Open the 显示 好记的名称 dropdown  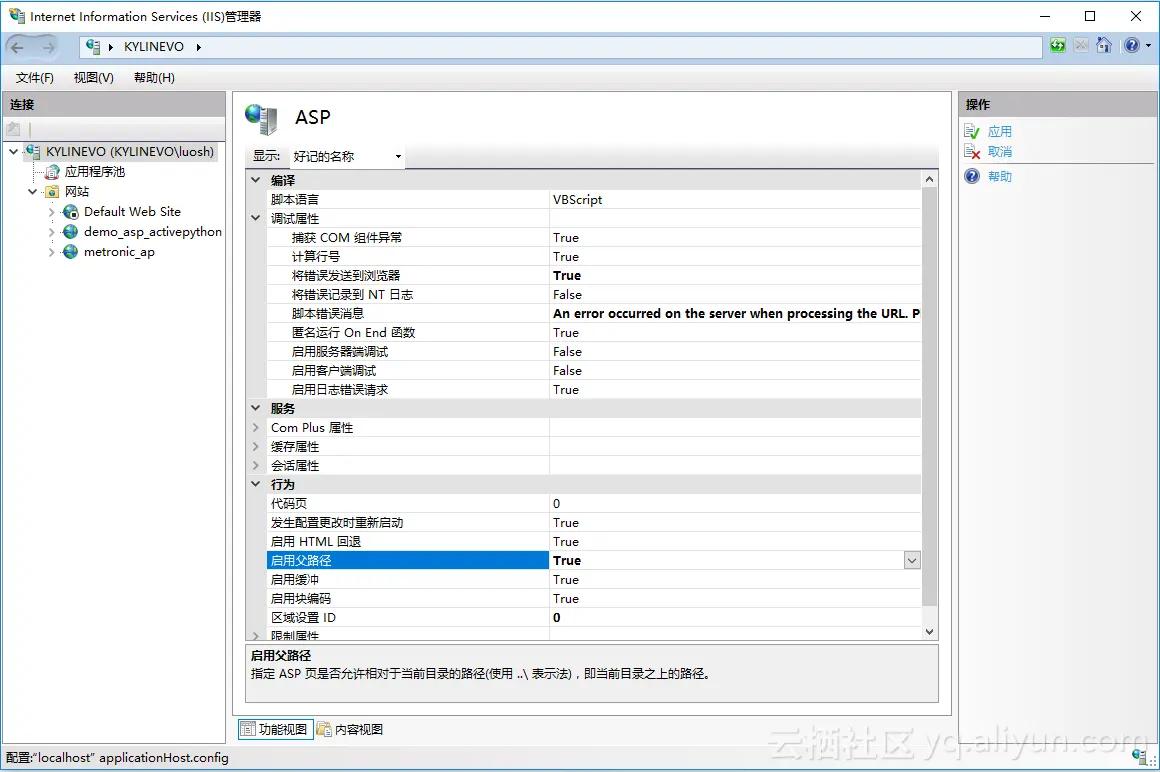coord(346,156)
